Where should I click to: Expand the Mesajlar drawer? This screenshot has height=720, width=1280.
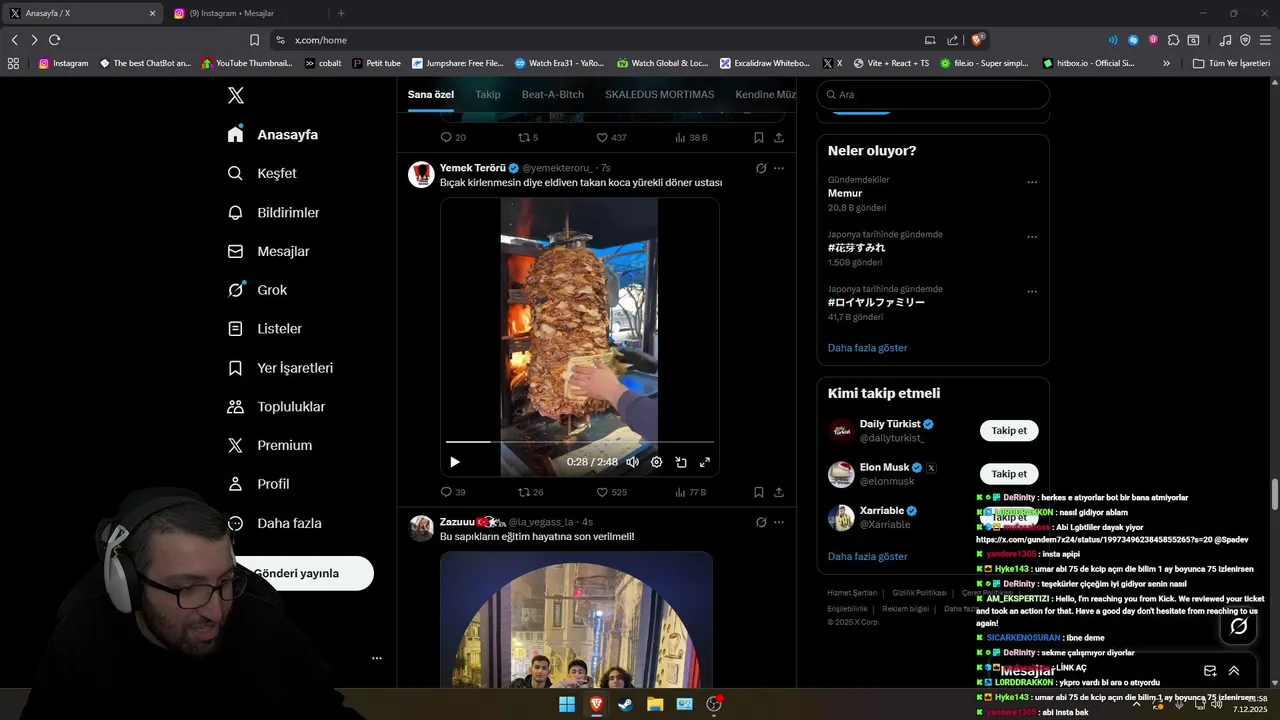1234,671
